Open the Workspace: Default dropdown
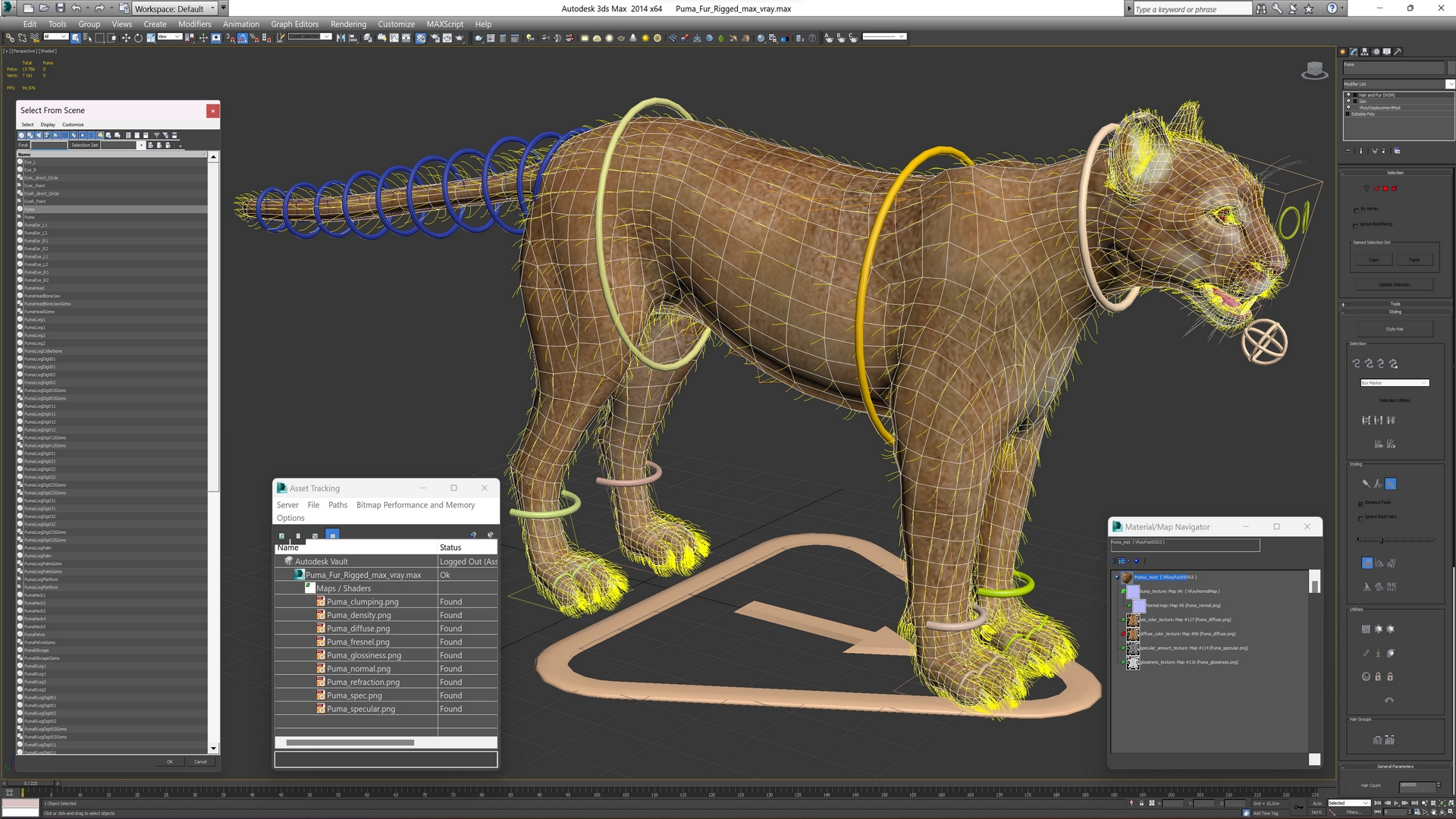Image resolution: width=1456 pixels, height=819 pixels. click(175, 8)
